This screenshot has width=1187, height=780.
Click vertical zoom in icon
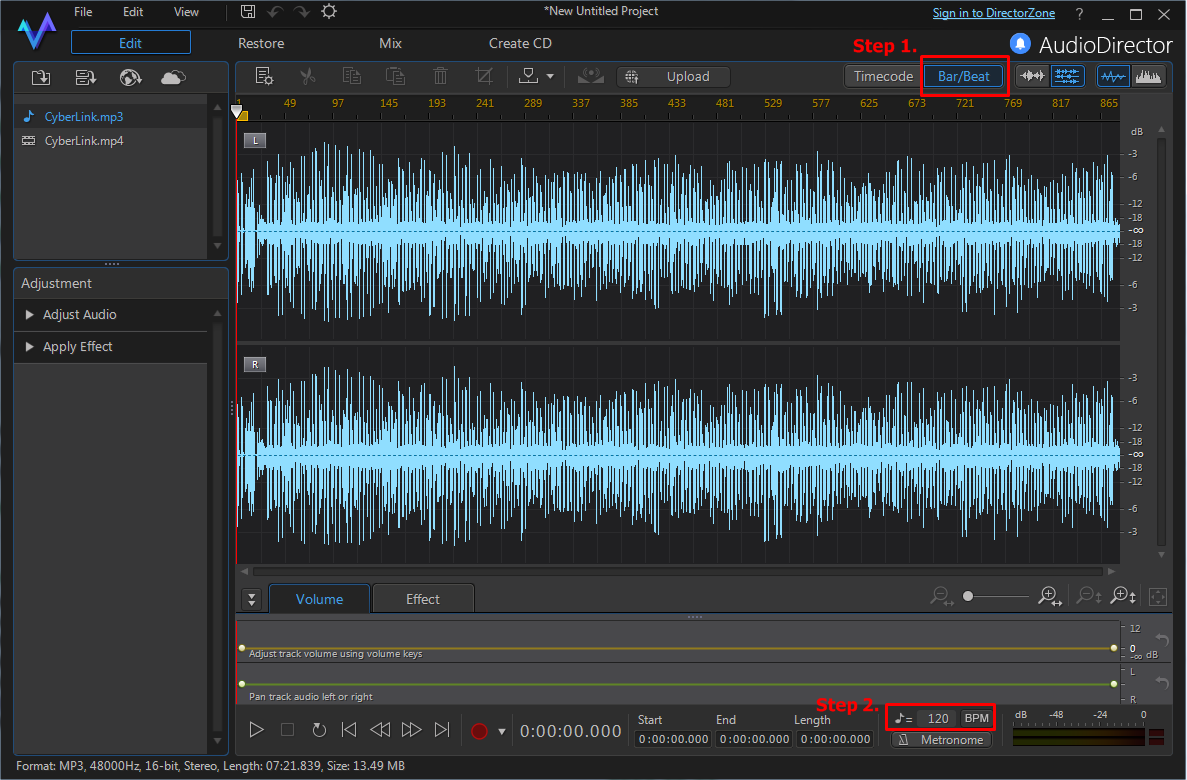[x=1123, y=597]
